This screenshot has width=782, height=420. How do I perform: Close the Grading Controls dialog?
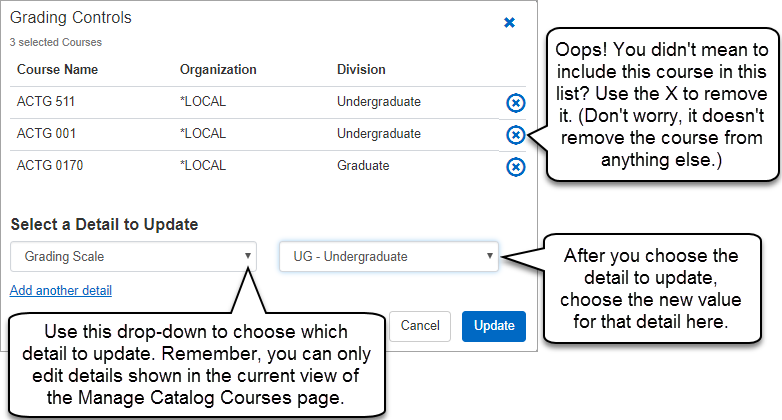(x=509, y=22)
